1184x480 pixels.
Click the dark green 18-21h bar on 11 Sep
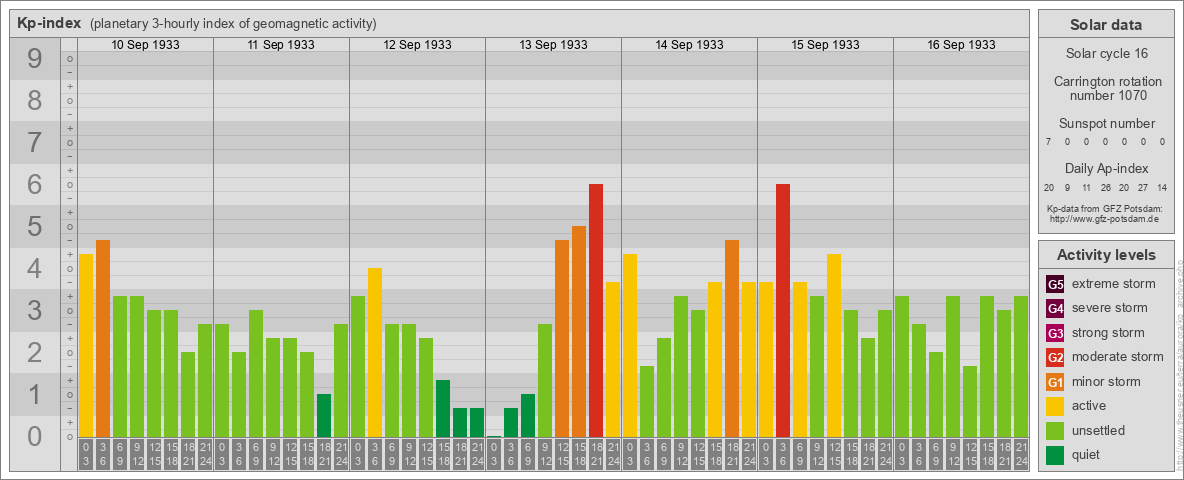tap(324, 415)
